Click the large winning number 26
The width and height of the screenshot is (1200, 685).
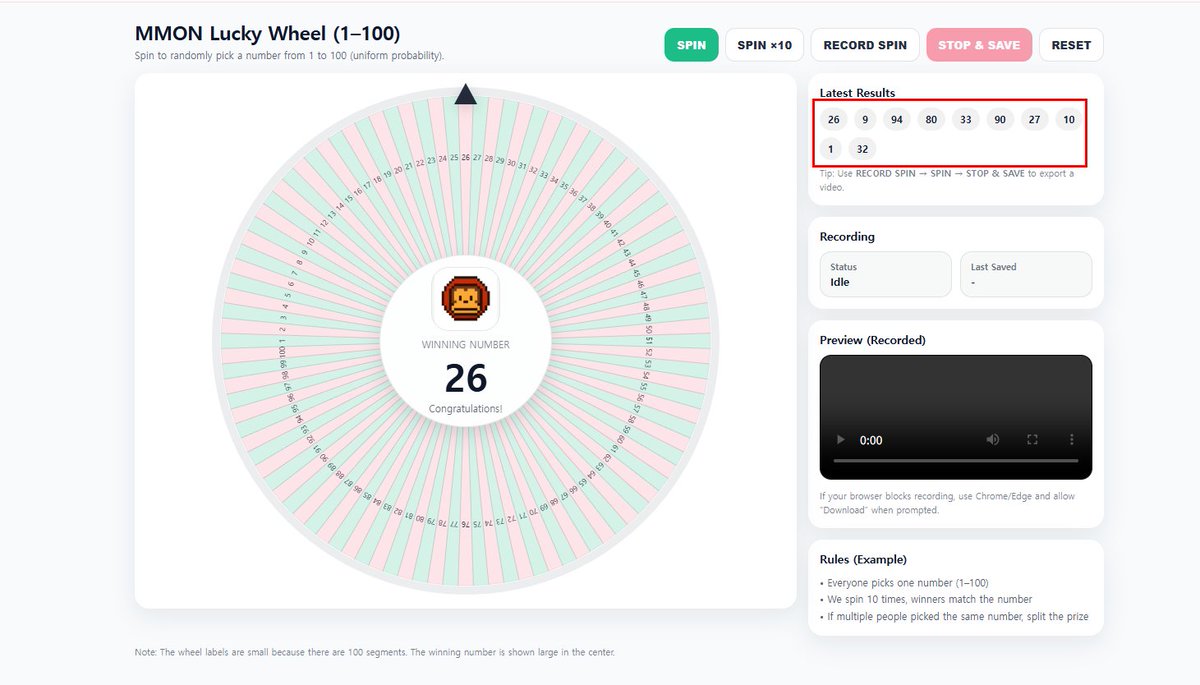pyautogui.click(x=465, y=379)
